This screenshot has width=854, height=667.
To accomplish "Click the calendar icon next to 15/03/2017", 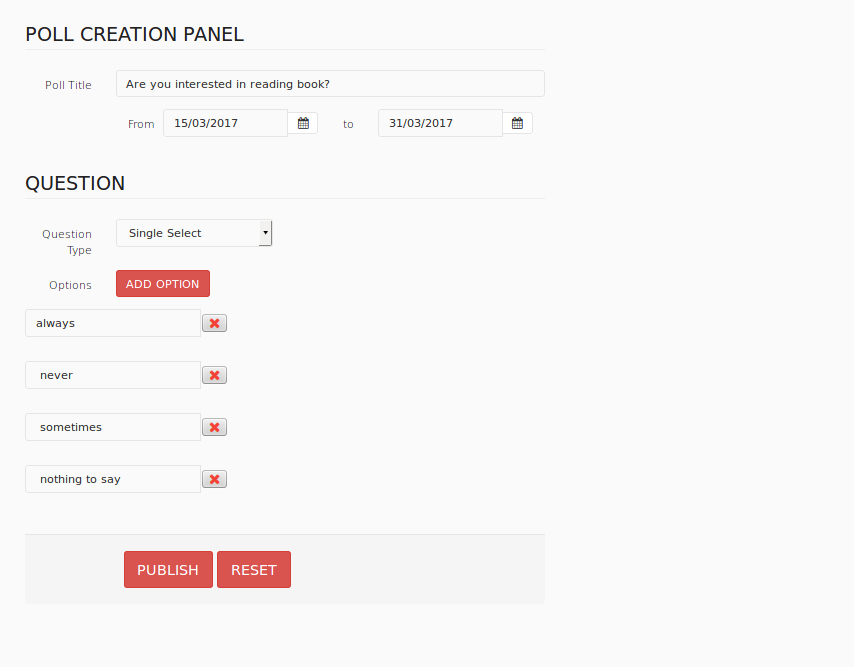I will pos(303,122).
